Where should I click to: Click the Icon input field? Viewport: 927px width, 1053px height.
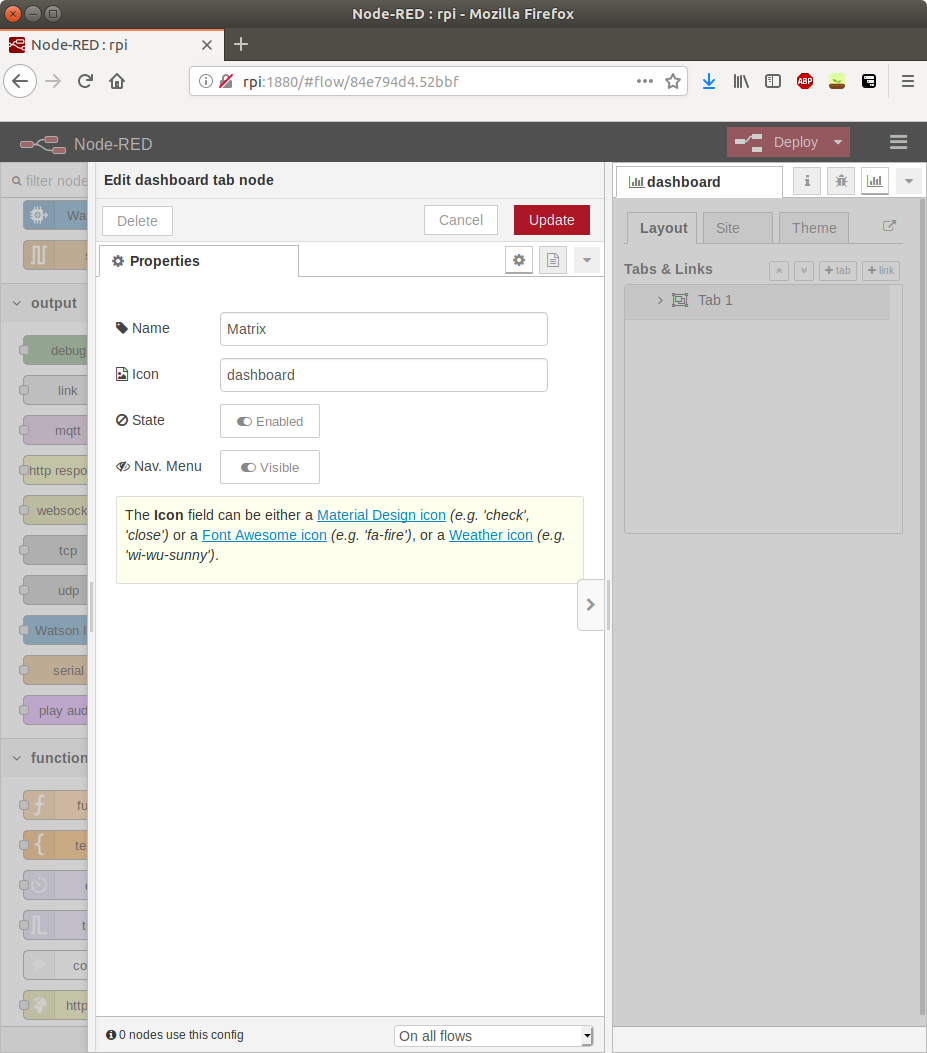[x=384, y=375]
